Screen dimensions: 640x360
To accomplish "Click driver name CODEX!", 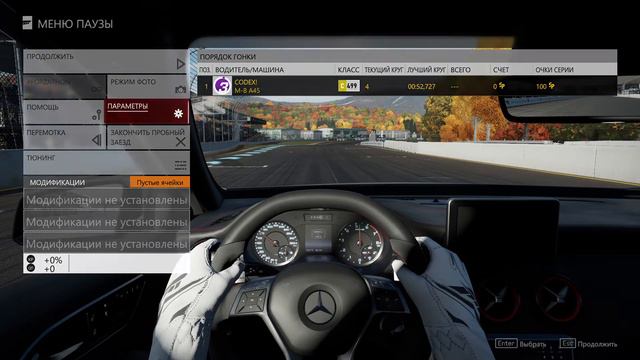I will pyautogui.click(x=246, y=82).
